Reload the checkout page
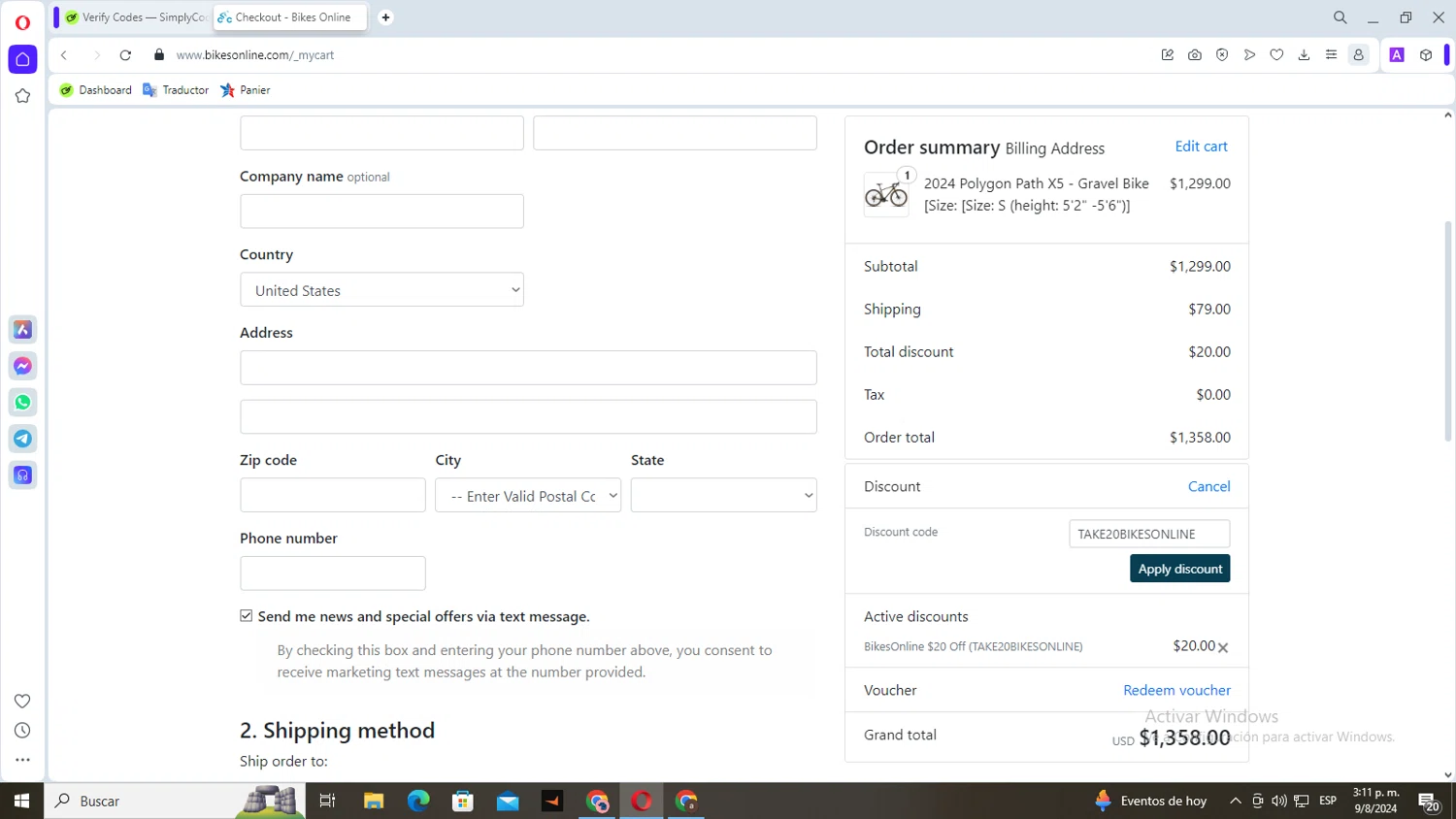Screen dimensions: 1456x819 (x=125, y=55)
